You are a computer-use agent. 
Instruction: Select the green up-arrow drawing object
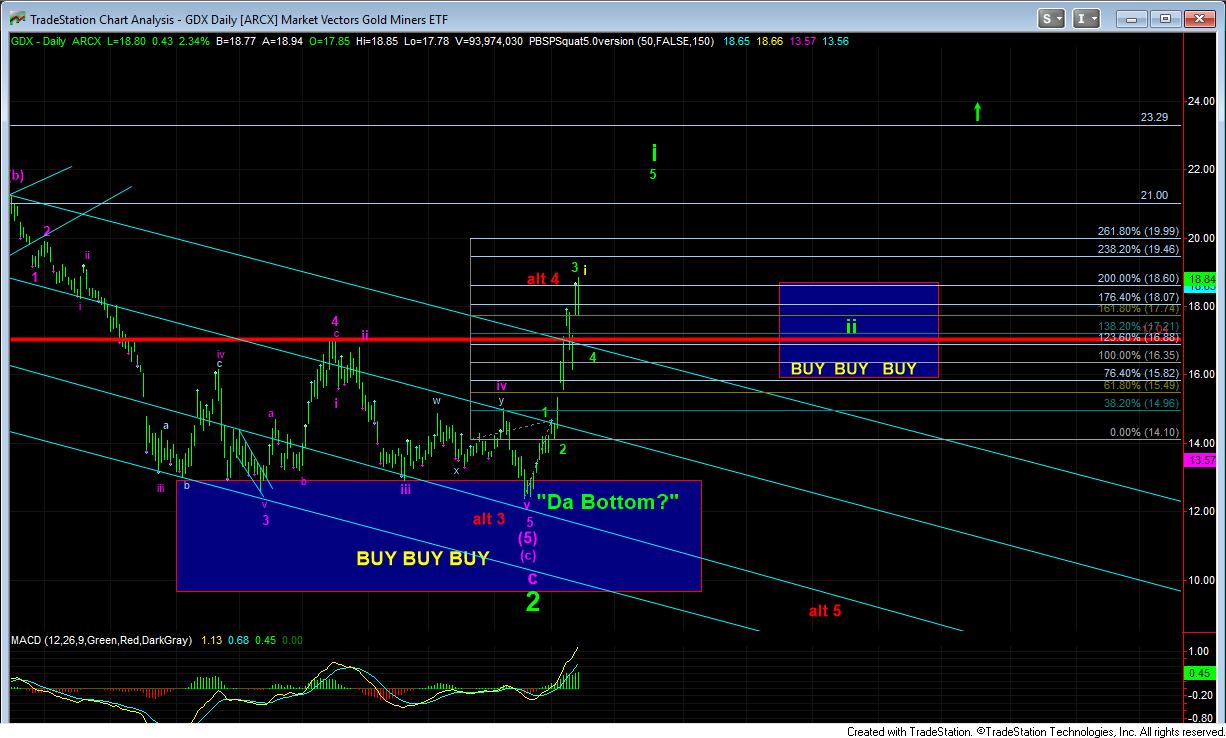[977, 111]
